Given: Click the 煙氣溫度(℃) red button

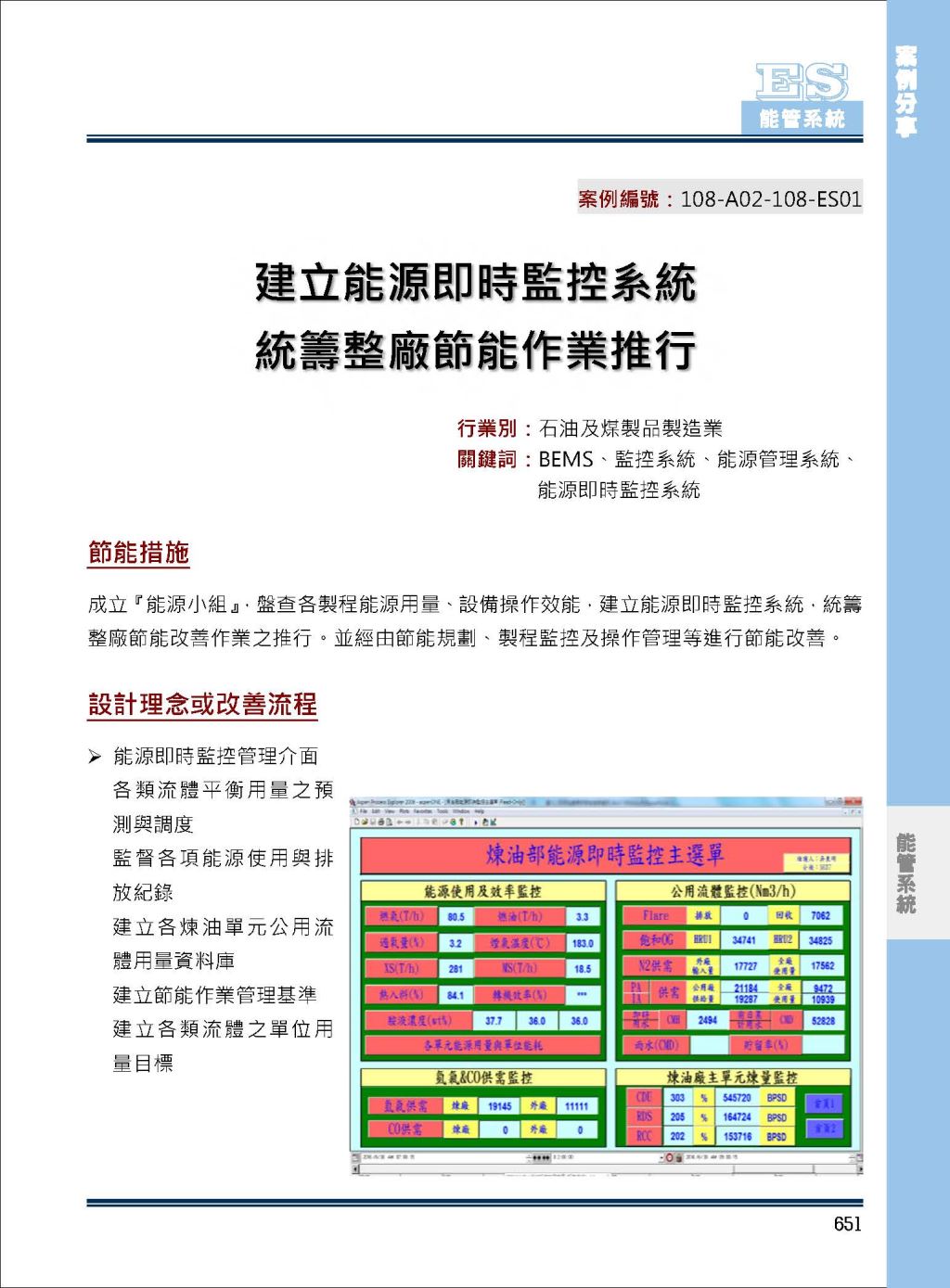Looking at the screenshot, I should tap(520, 942).
